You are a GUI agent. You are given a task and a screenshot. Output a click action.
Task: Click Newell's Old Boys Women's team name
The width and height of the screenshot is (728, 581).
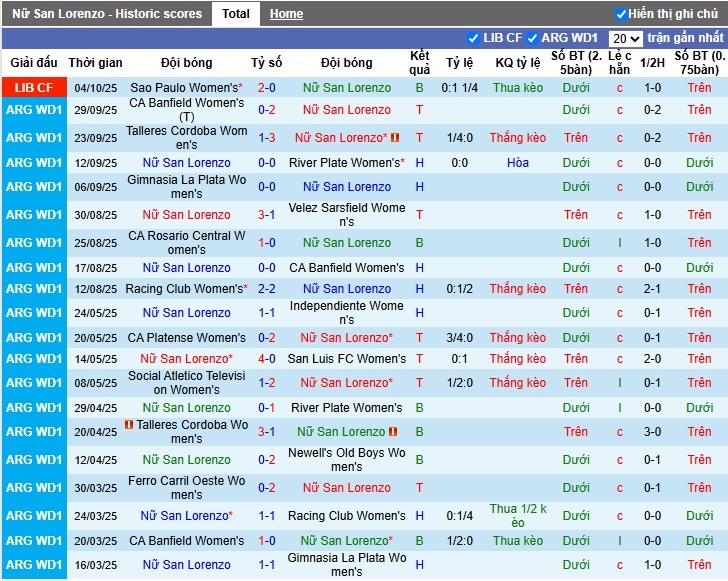(347, 460)
